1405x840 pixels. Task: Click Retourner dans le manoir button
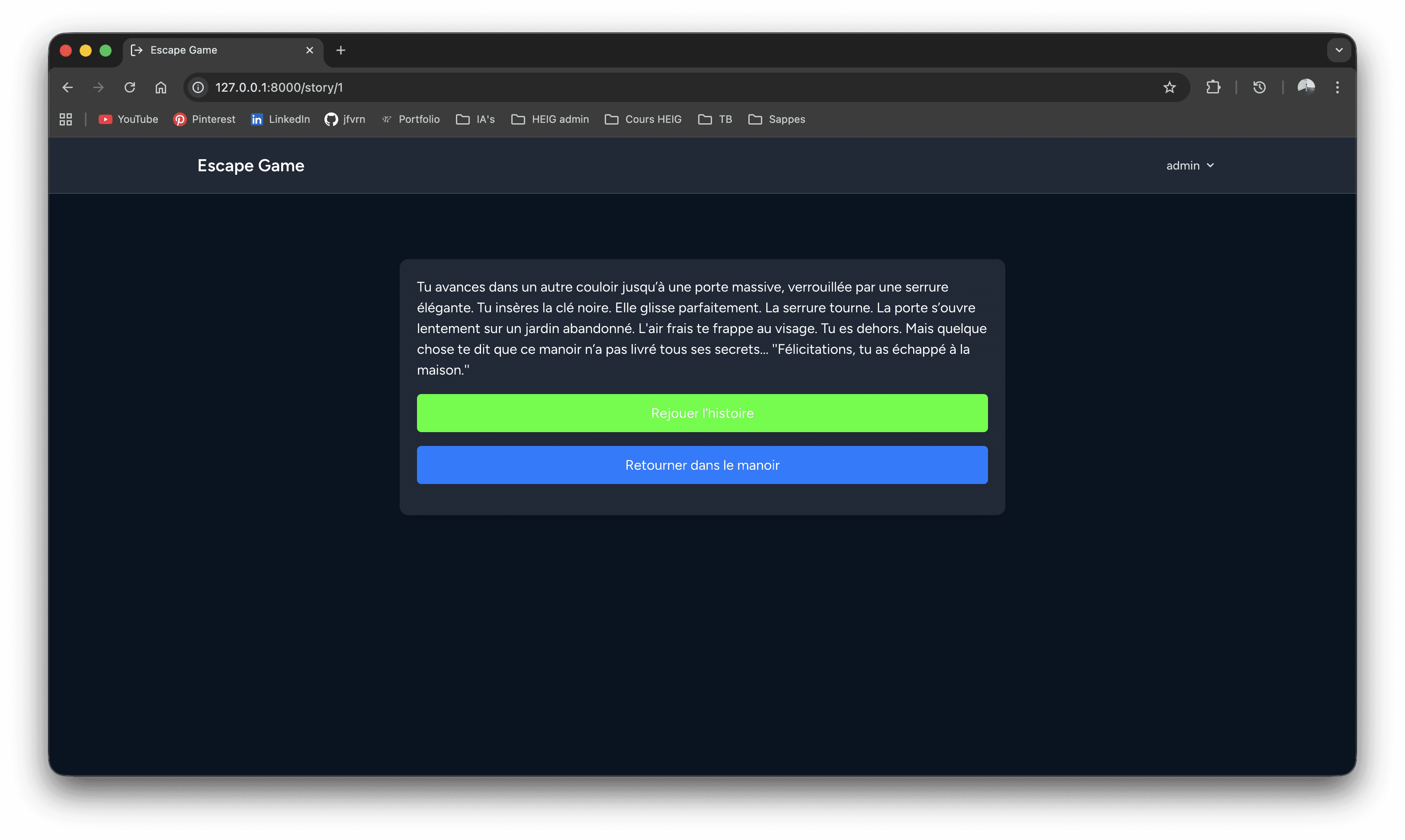tap(702, 465)
